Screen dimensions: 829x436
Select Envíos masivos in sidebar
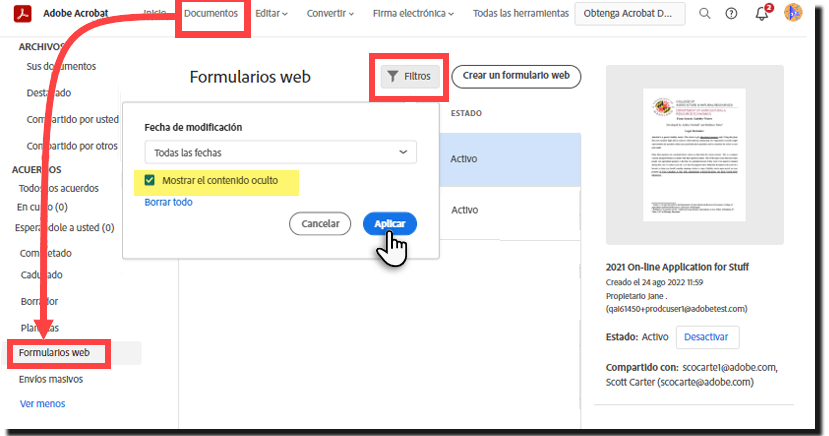point(51,379)
